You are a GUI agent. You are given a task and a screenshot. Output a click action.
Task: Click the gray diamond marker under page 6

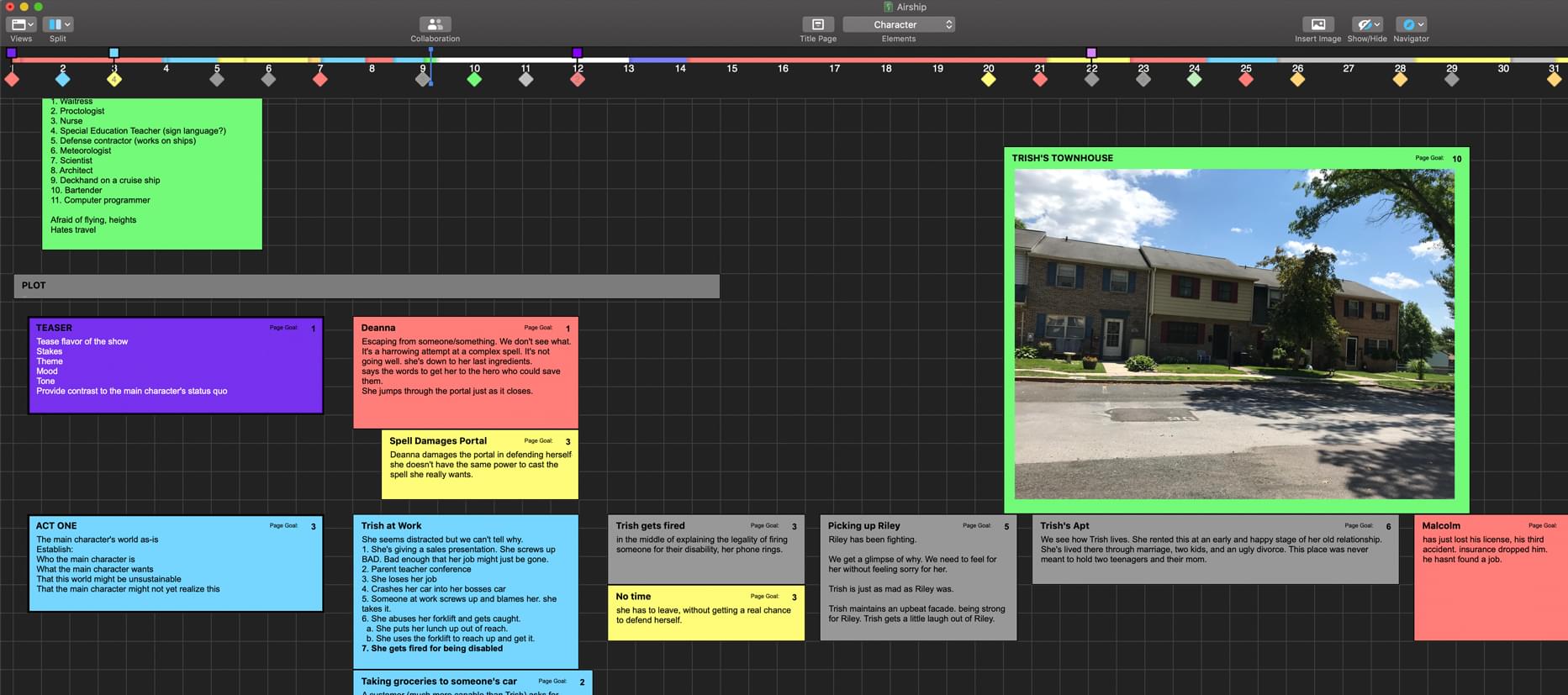click(268, 80)
